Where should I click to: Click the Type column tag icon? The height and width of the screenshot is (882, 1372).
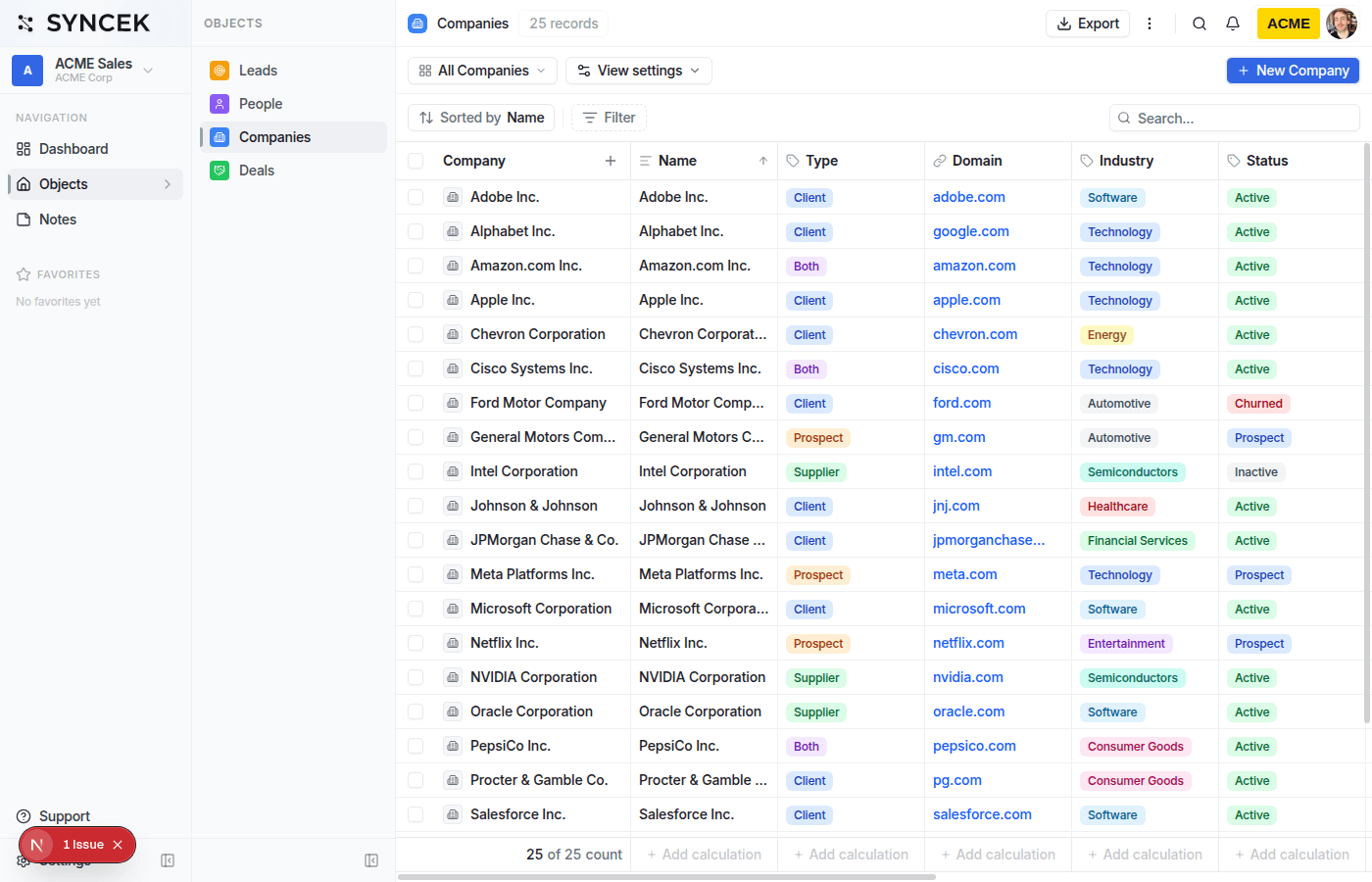[x=793, y=161]
